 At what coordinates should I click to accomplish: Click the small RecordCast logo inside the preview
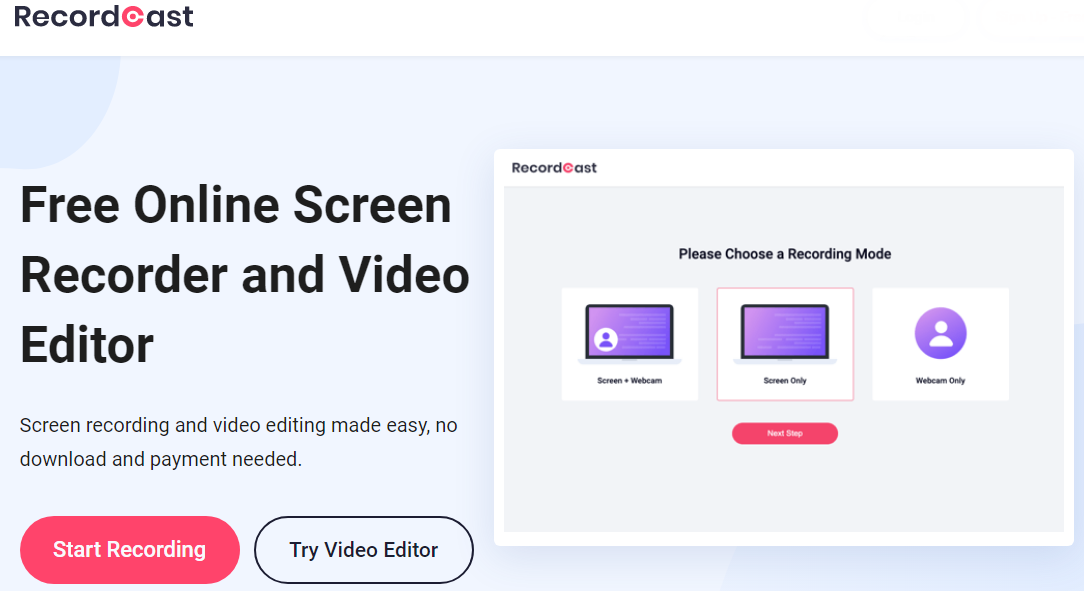coord(554,168)
